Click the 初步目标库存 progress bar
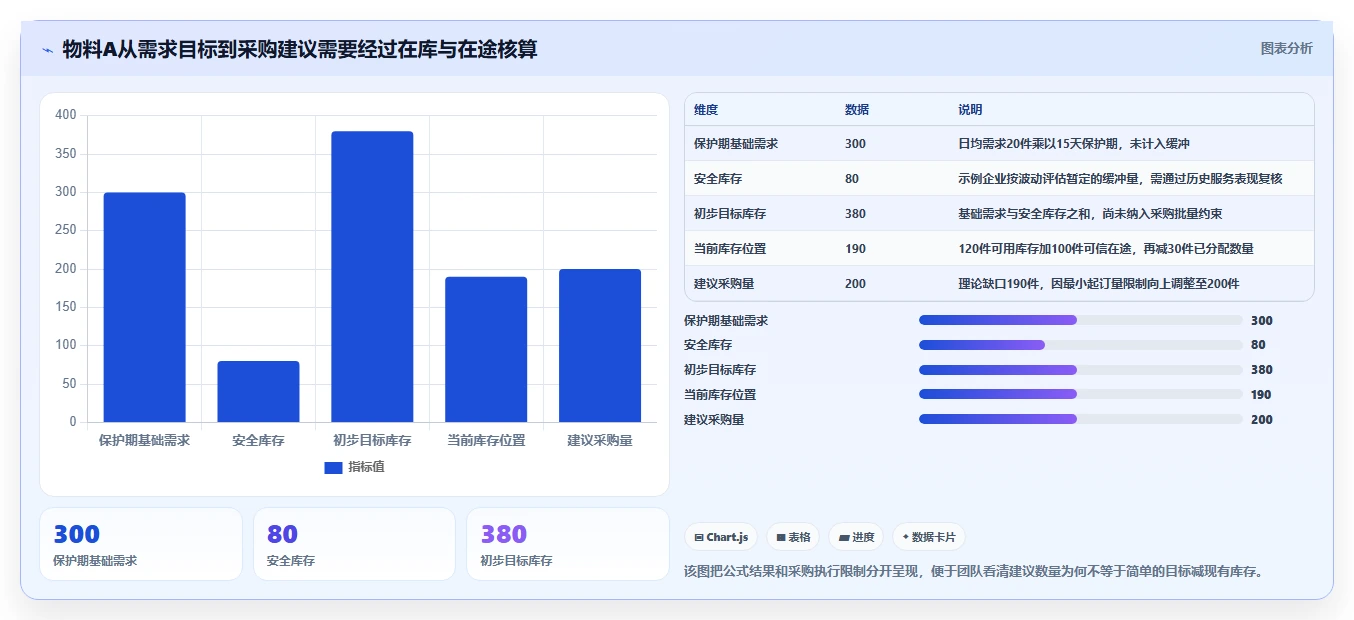The height and width of the screenshot is (620, 1354). coord(1080,370)
